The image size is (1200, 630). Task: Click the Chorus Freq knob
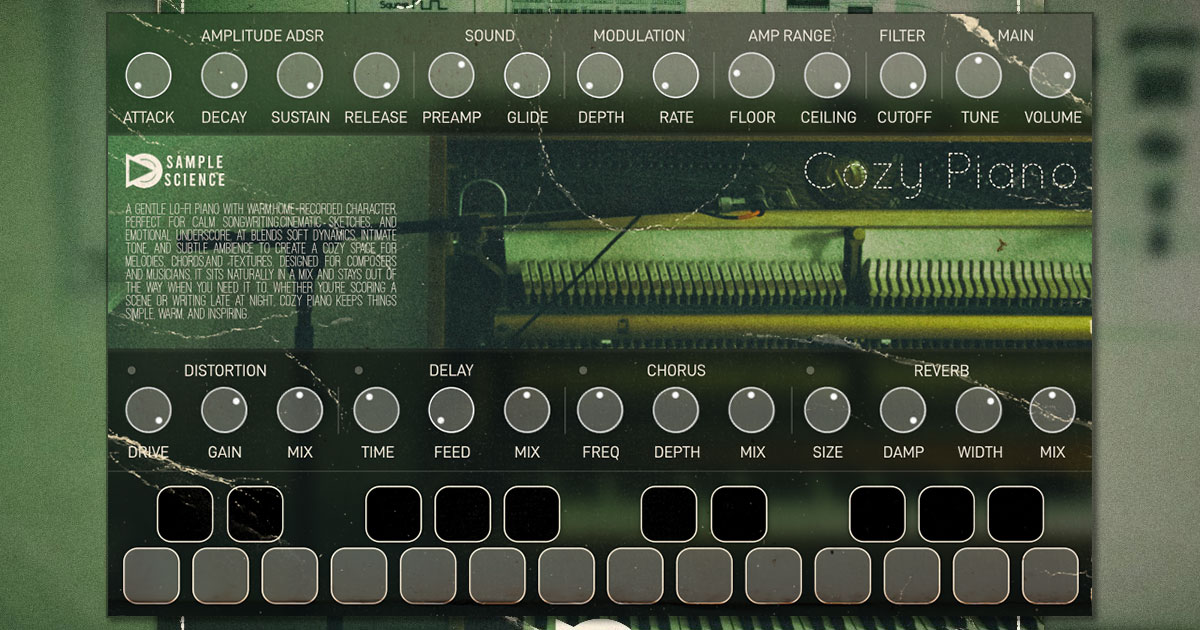pos(600,410)
